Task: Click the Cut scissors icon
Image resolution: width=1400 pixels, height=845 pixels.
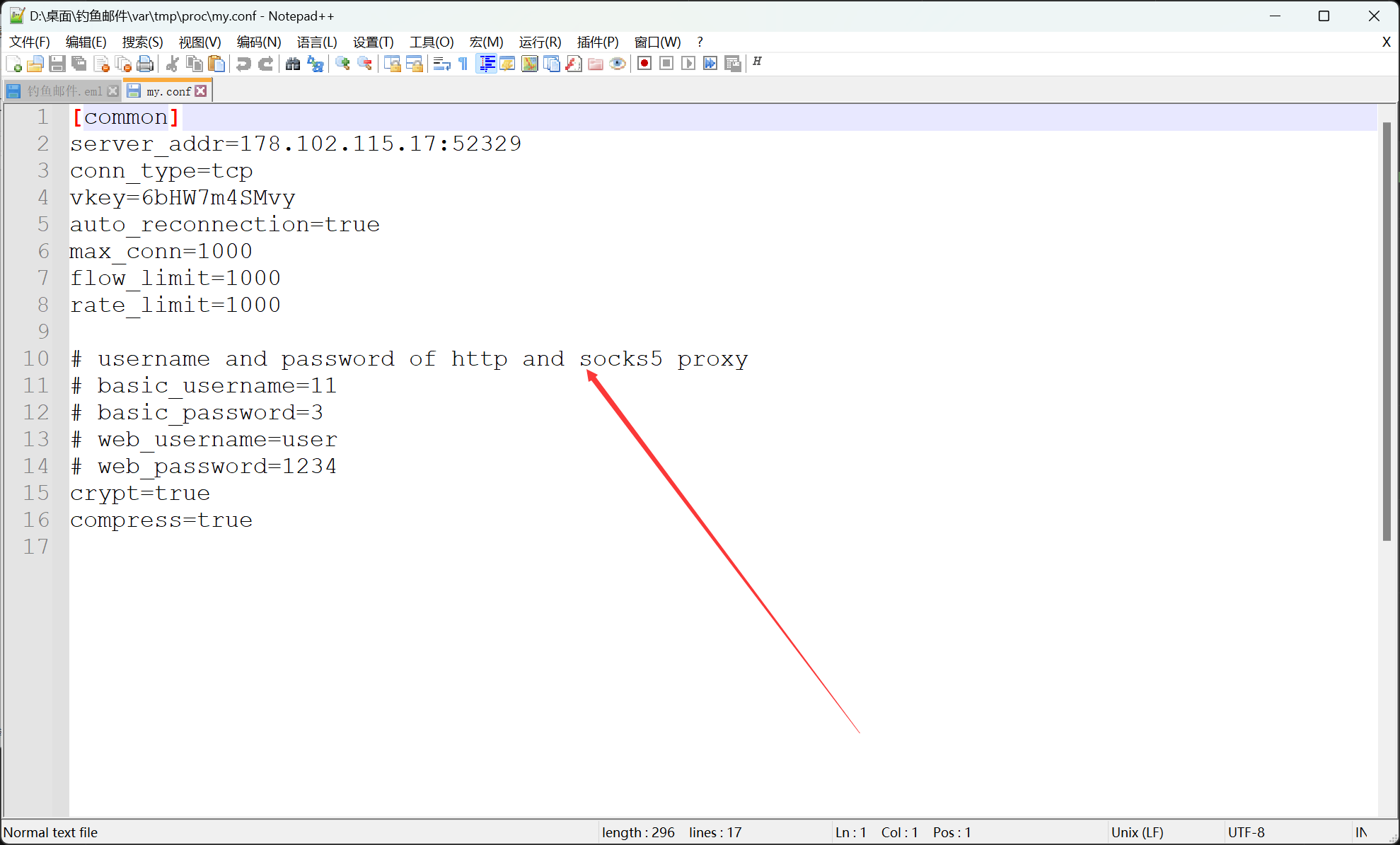Action: pos(172,64)
